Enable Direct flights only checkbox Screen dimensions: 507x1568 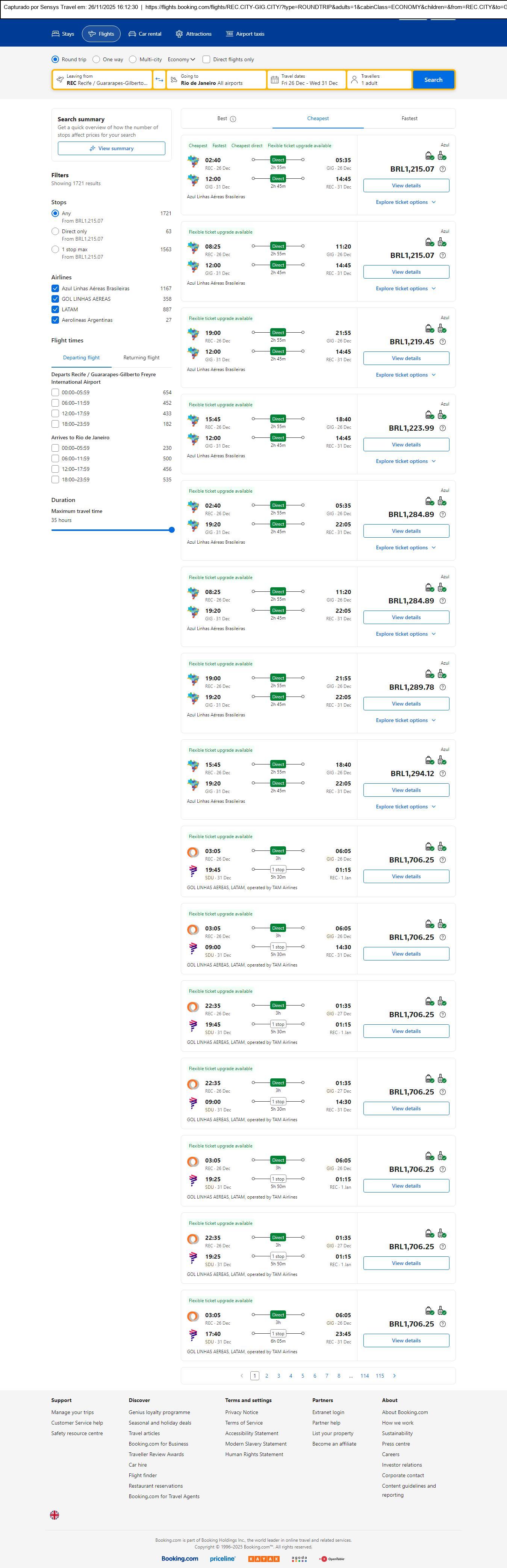pos(207,60)
